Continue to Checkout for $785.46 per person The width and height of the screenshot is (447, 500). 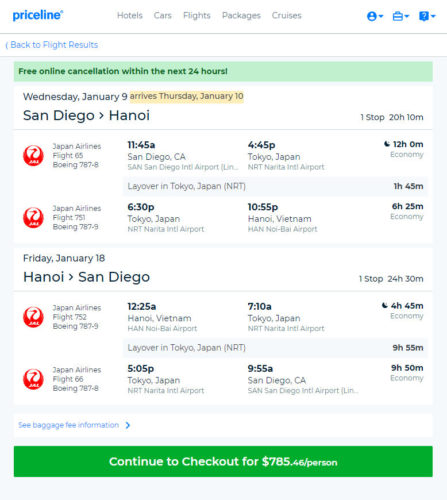[x=223, y=461]
